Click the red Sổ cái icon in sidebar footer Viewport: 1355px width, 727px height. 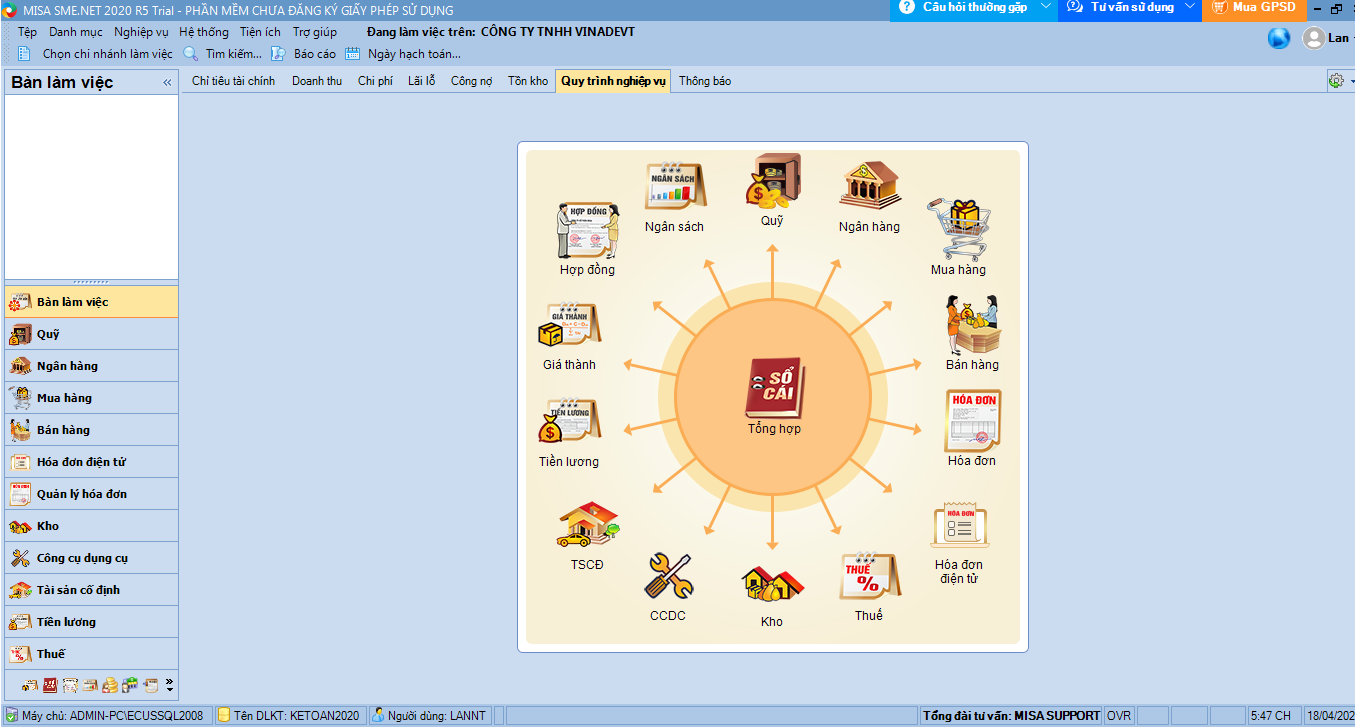coord(50,685)
